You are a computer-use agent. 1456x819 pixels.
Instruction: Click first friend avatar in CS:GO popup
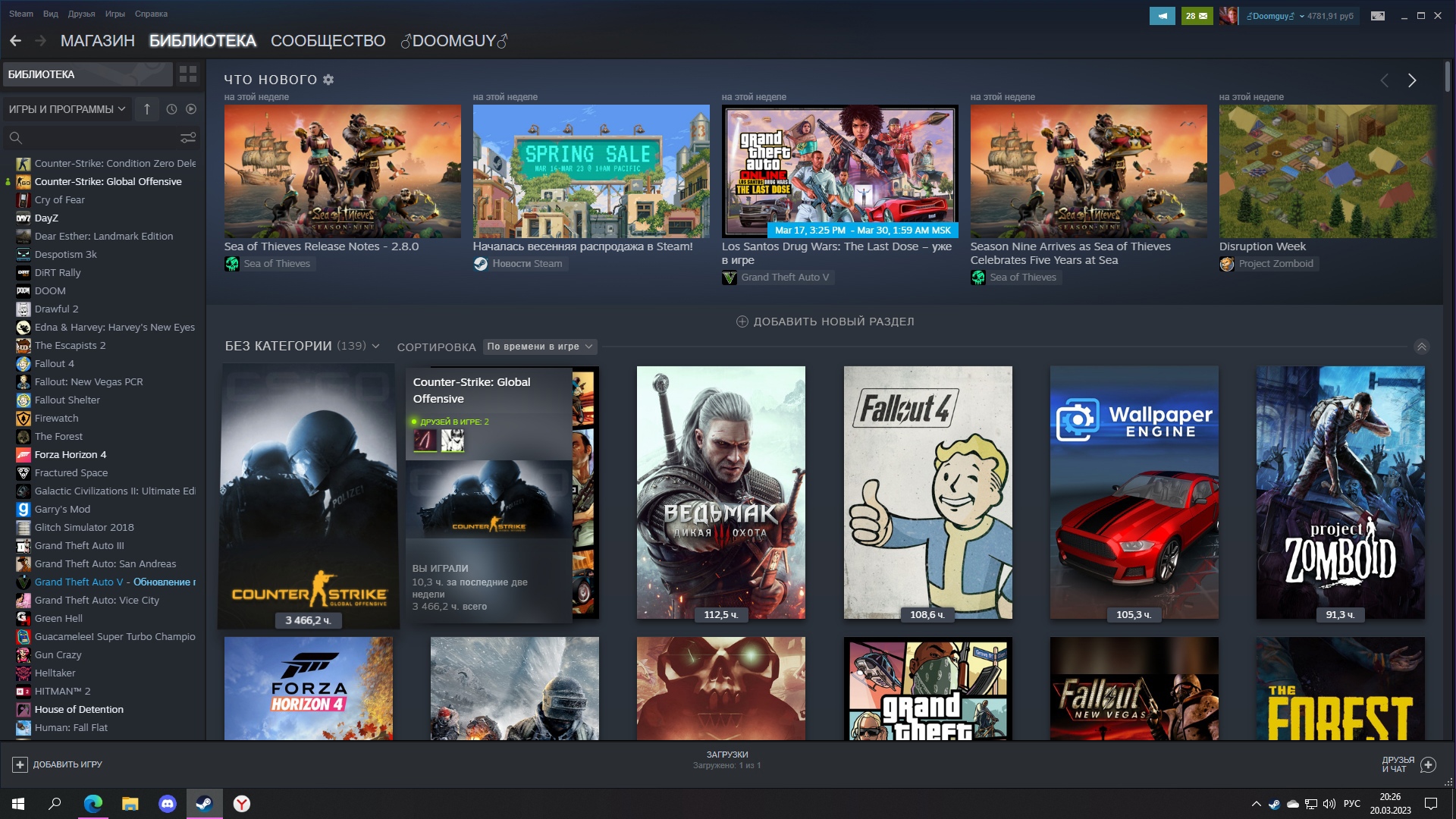pos(425,441)
